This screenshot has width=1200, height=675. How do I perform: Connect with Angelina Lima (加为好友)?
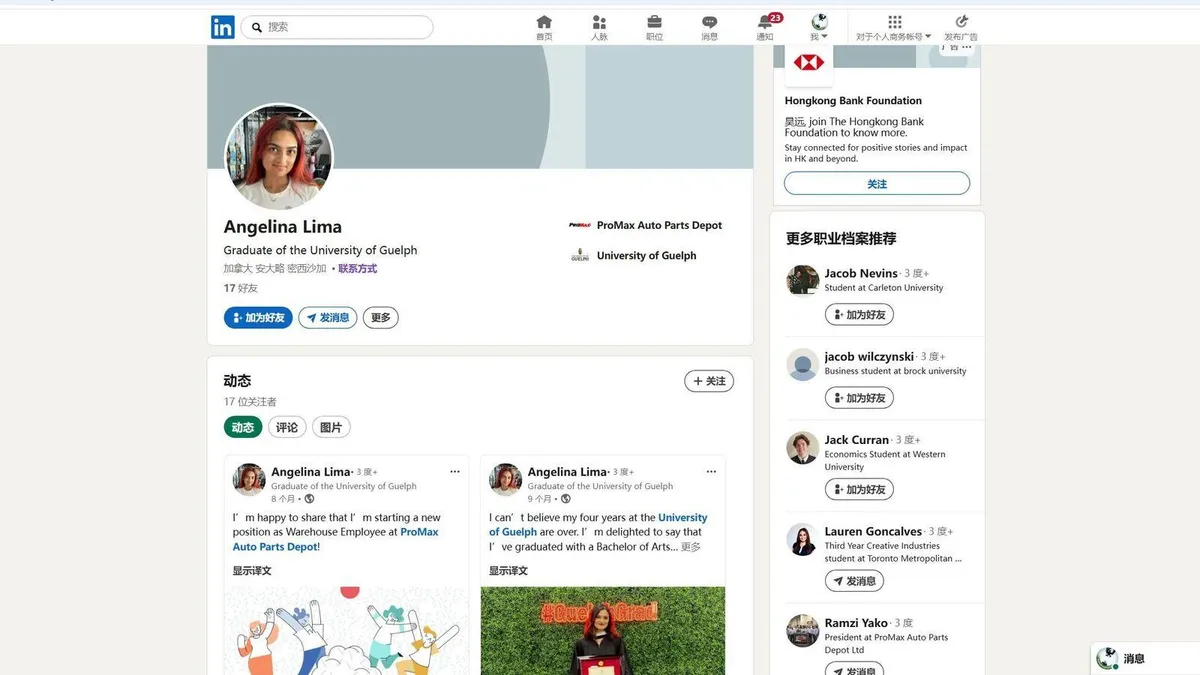click(x=258, y=318)
